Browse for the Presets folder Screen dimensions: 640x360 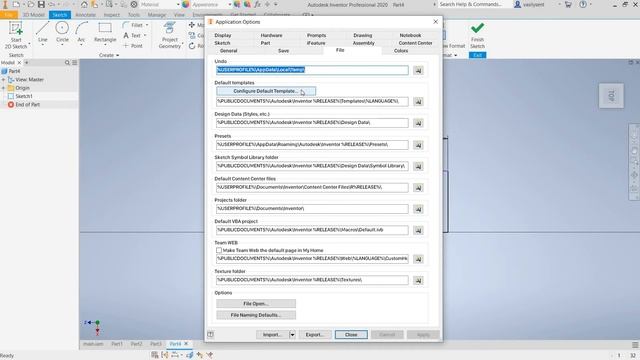click(x=418, y=145)
